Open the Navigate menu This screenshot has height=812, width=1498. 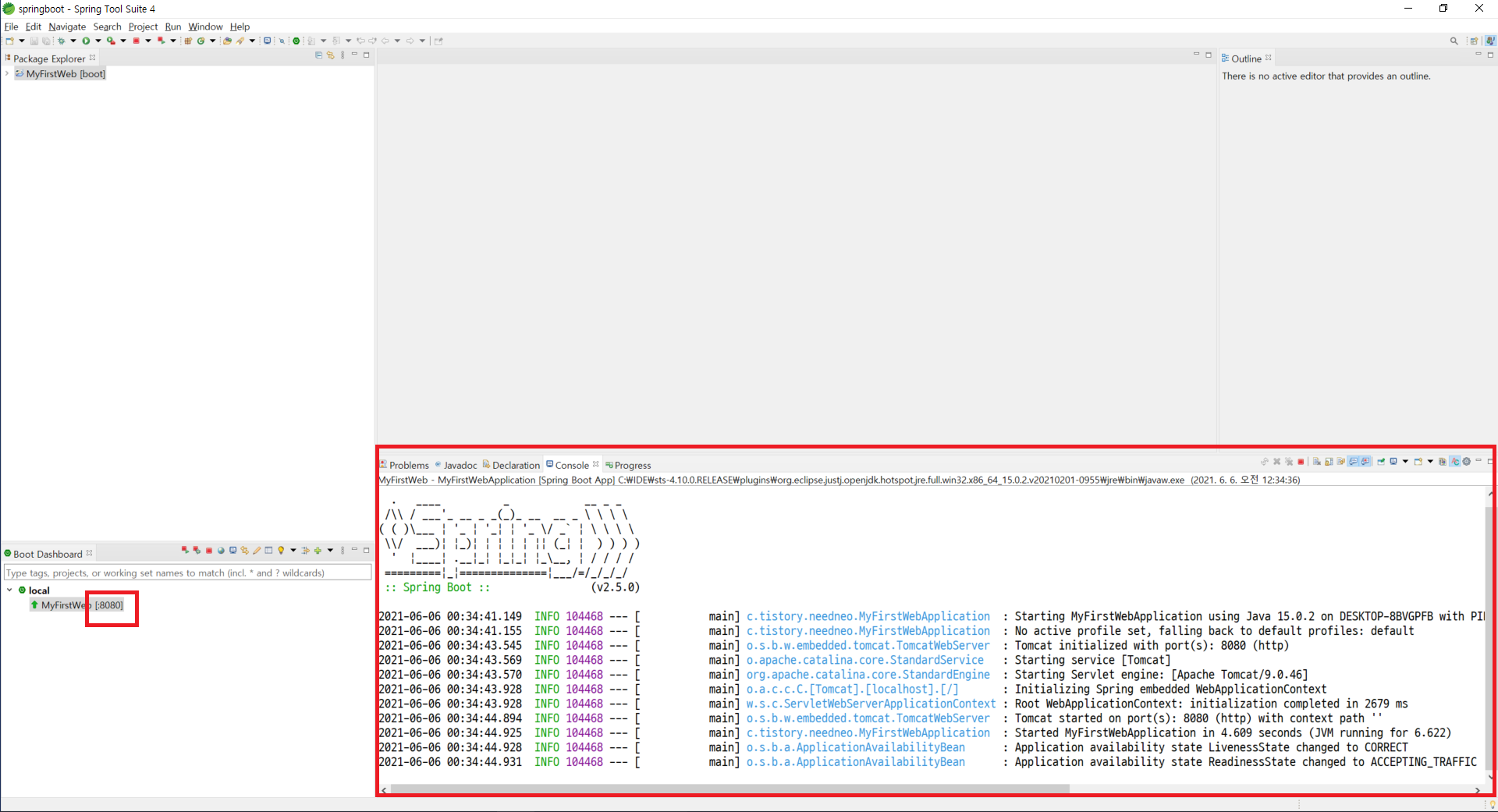[x=67, y=27]
